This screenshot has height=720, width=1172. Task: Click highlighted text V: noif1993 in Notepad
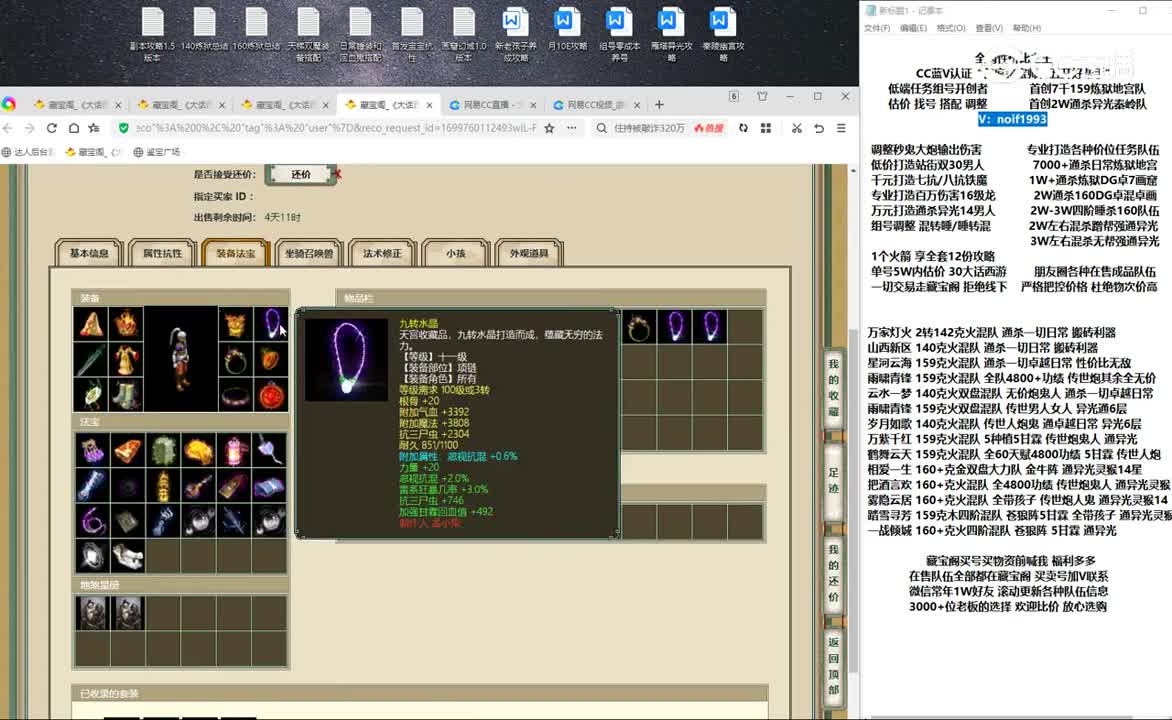click(x=1012, y=119)
